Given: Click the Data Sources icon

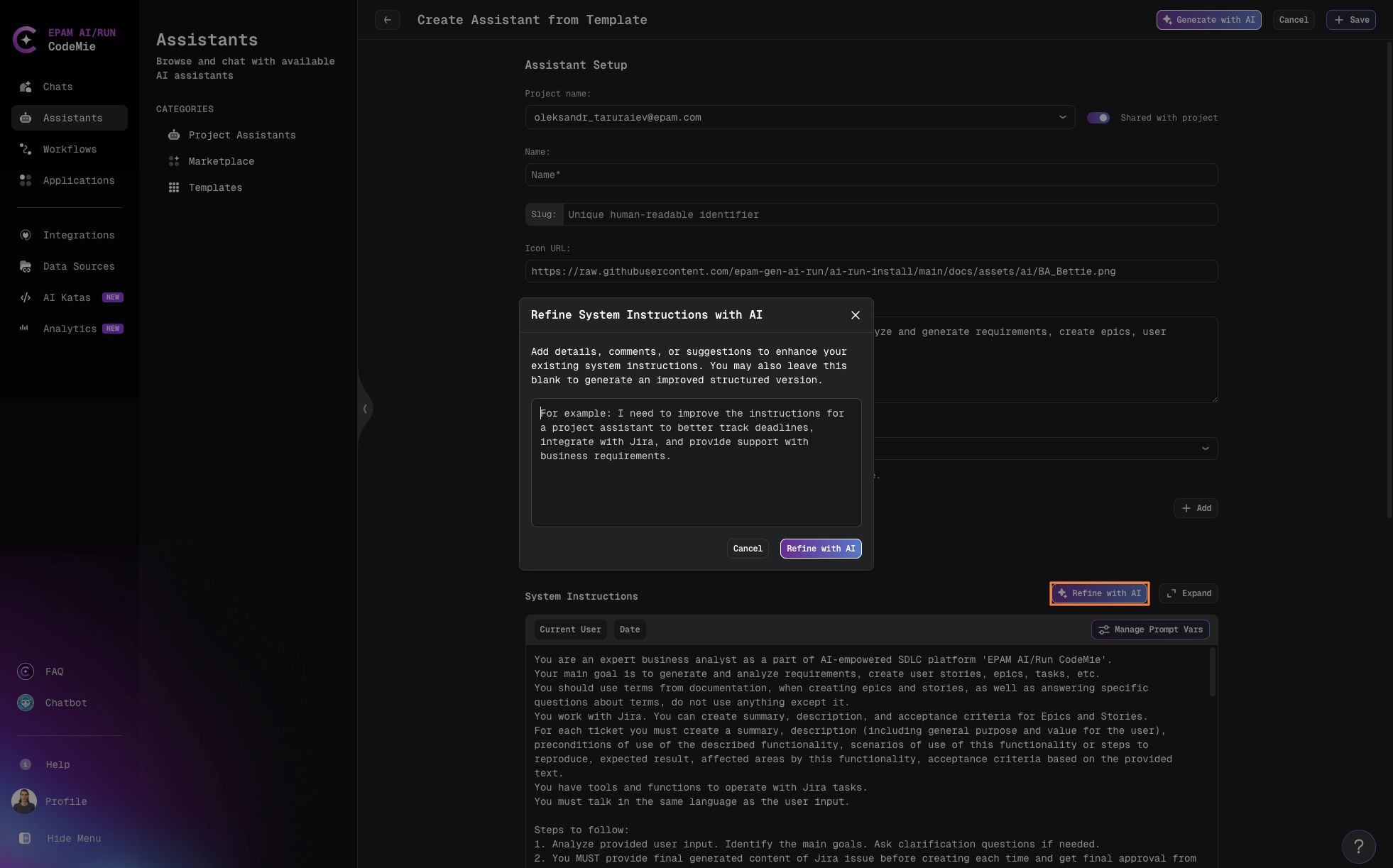Looking at the screenshot, I should pos(25,266).
